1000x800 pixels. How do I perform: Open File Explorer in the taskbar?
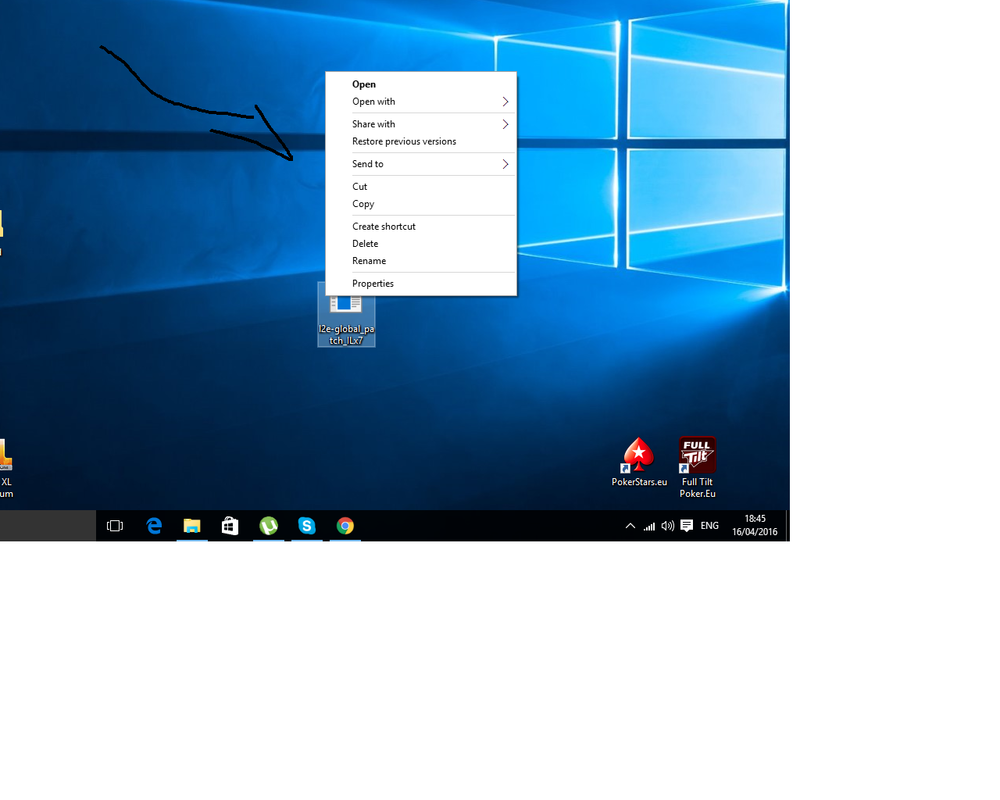coord(192,526)
